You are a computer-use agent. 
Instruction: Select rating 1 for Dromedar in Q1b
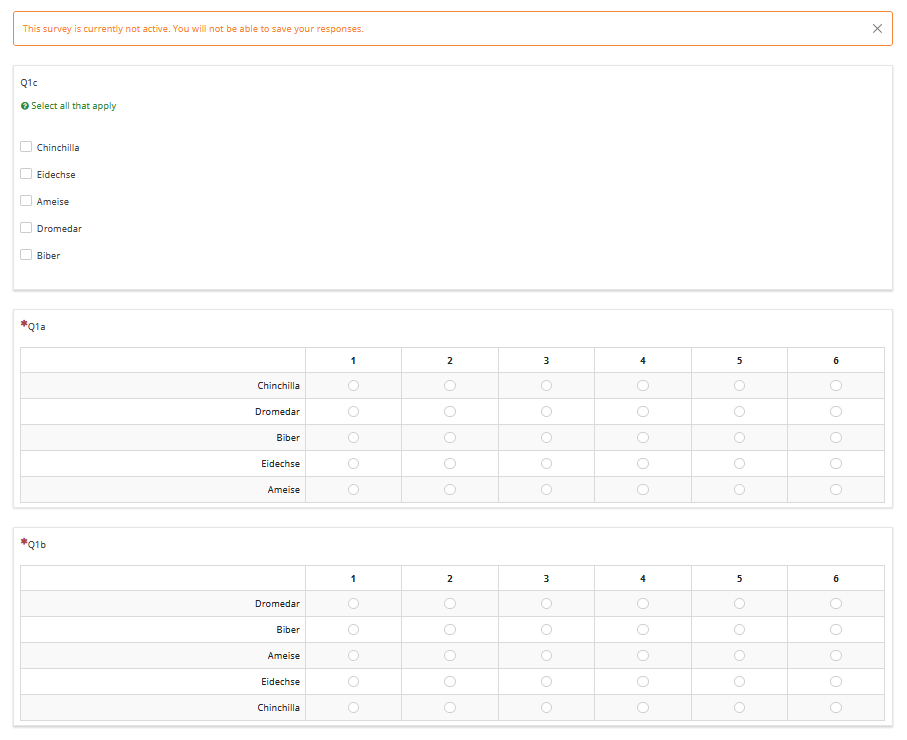click(x=353, y=604)
